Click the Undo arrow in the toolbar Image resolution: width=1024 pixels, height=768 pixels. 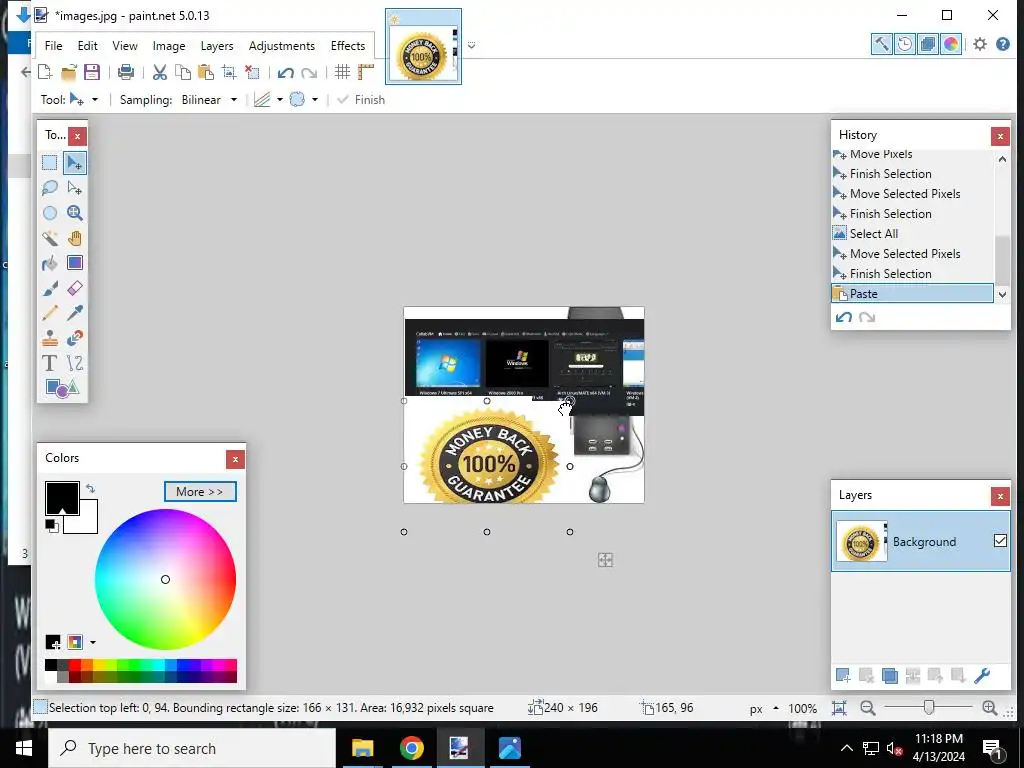tap(285, 72)
